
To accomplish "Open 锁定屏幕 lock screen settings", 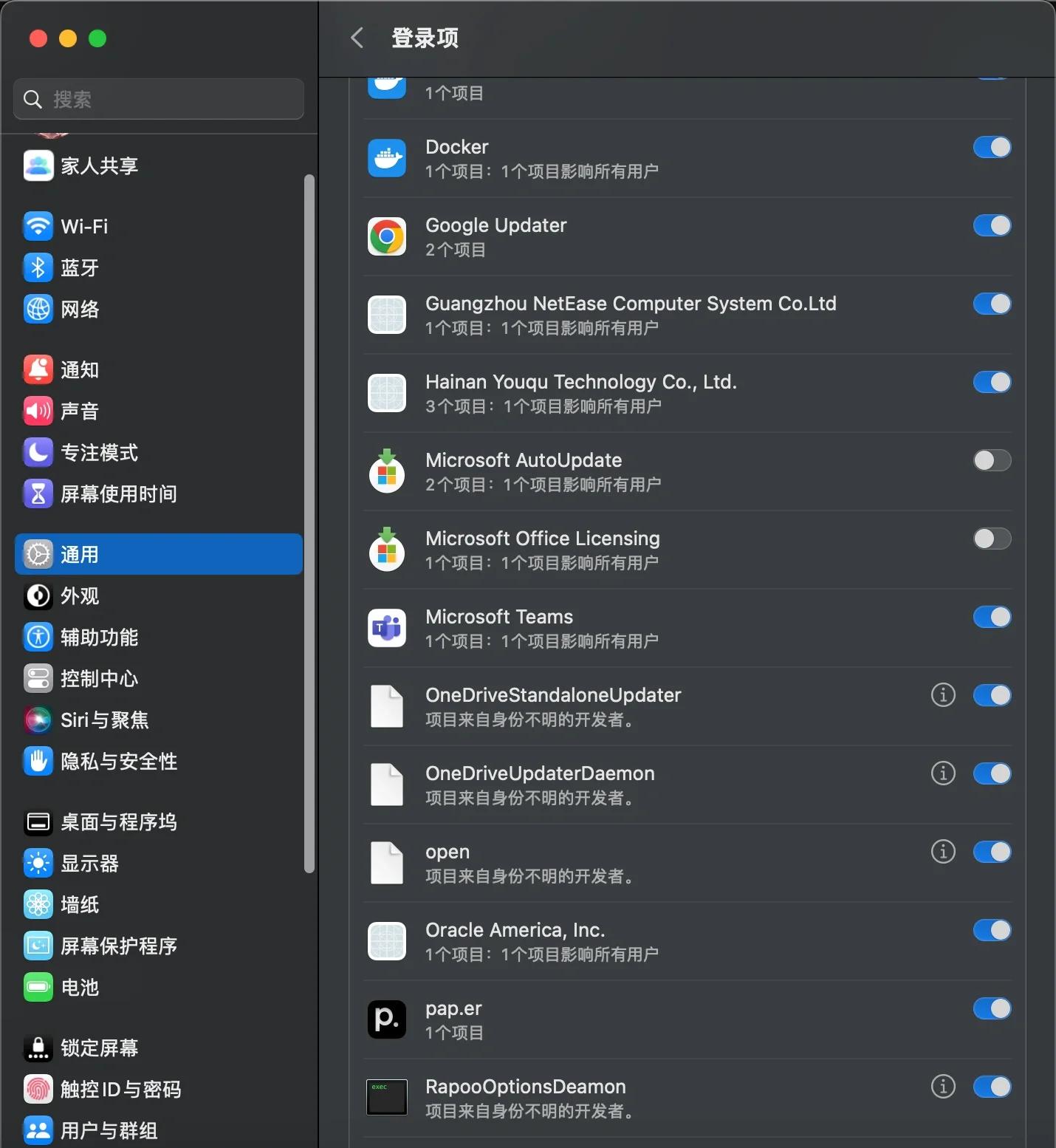I will pos(159,1048).
